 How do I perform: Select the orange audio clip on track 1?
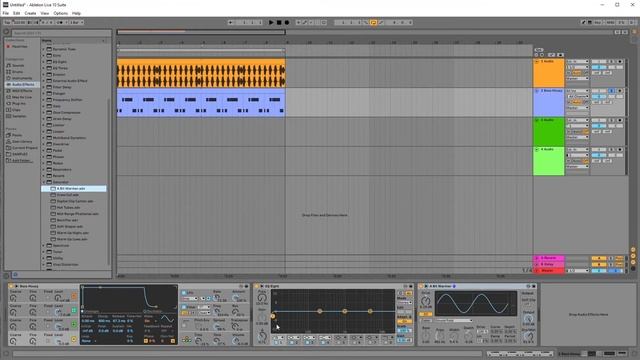coord(201,73)
